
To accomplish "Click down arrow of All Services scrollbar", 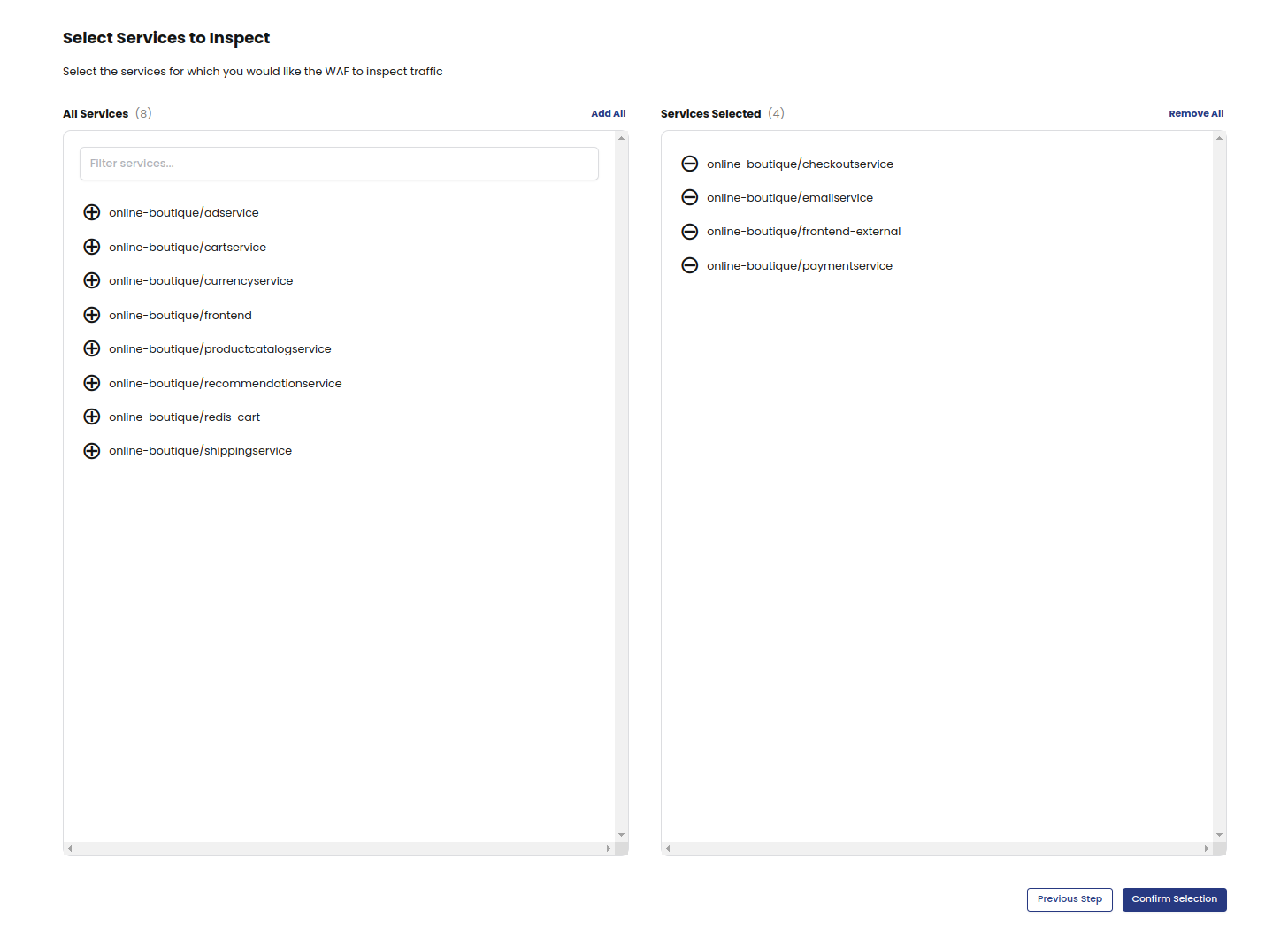I will 622,835.
